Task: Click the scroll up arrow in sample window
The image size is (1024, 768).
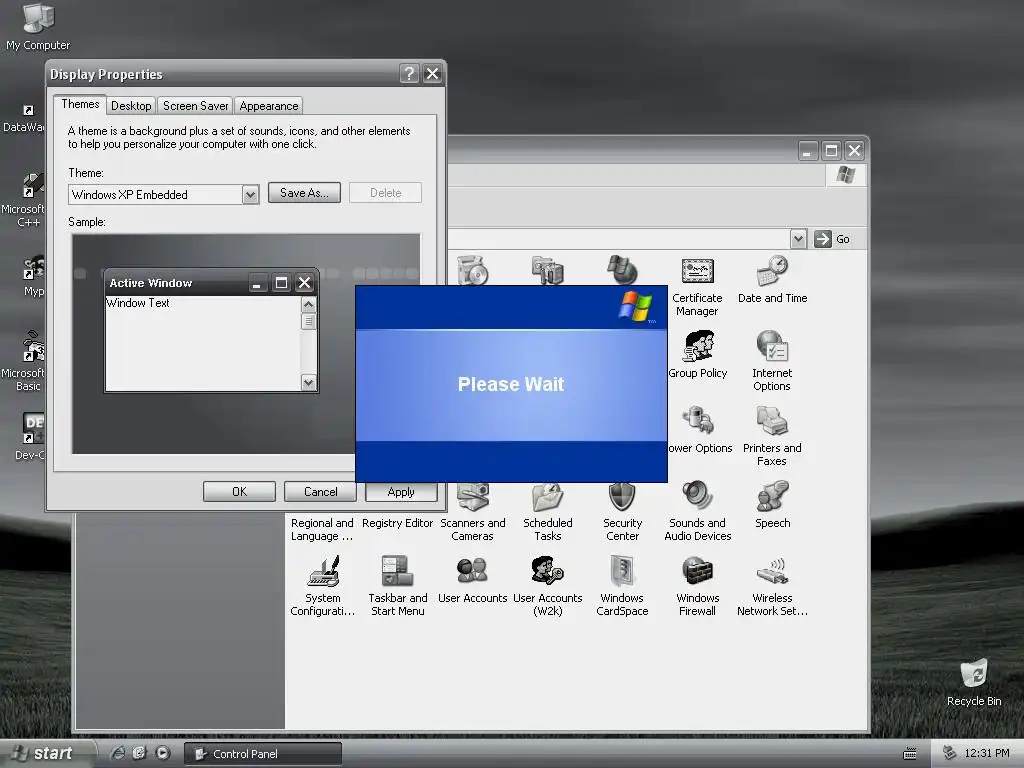Action: pyautogui.click(x=308, y=304)
